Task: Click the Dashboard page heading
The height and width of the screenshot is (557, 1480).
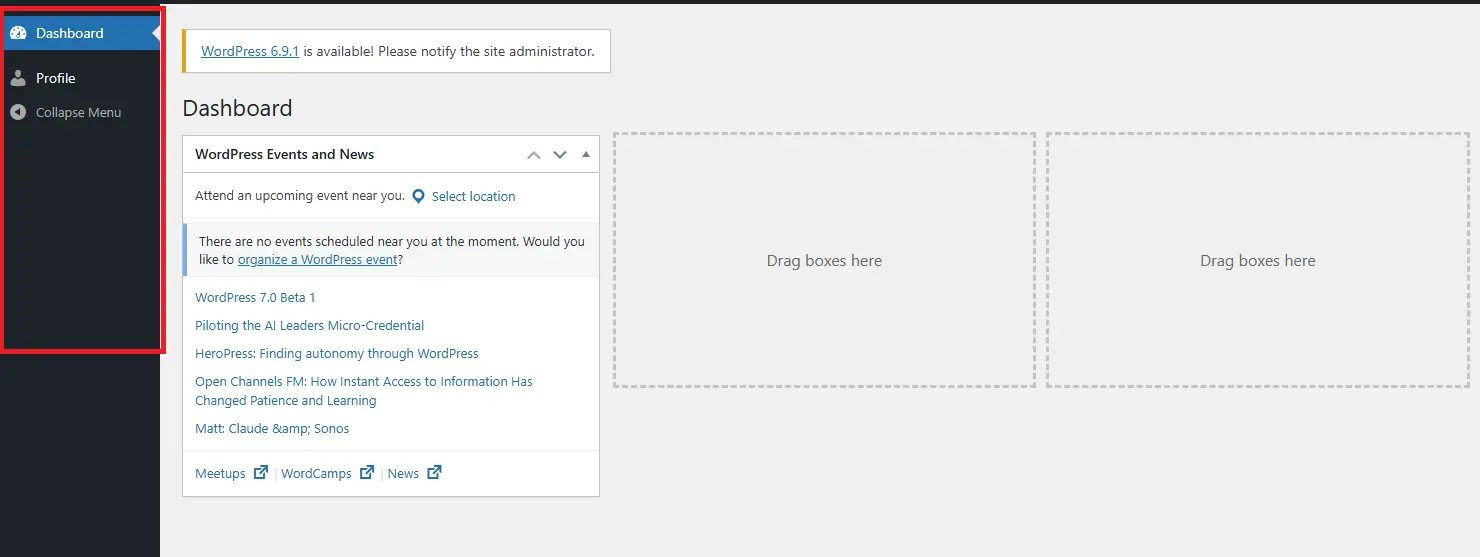Action: (x=238, y=108)
